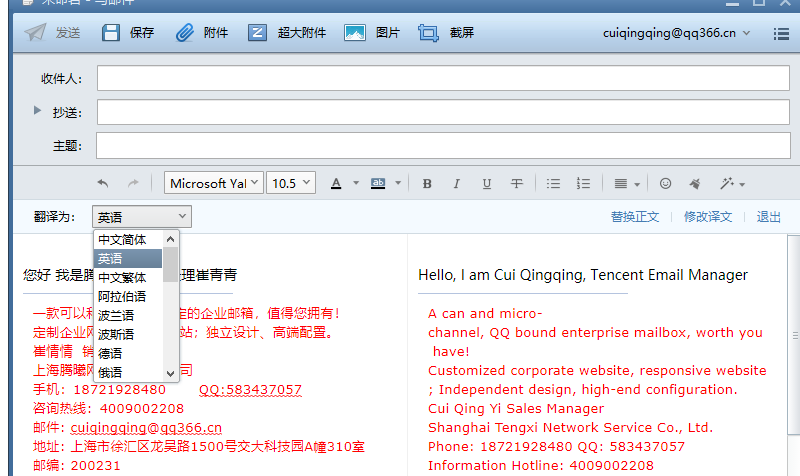Click 退出 to exit translation

coord(769,217)
